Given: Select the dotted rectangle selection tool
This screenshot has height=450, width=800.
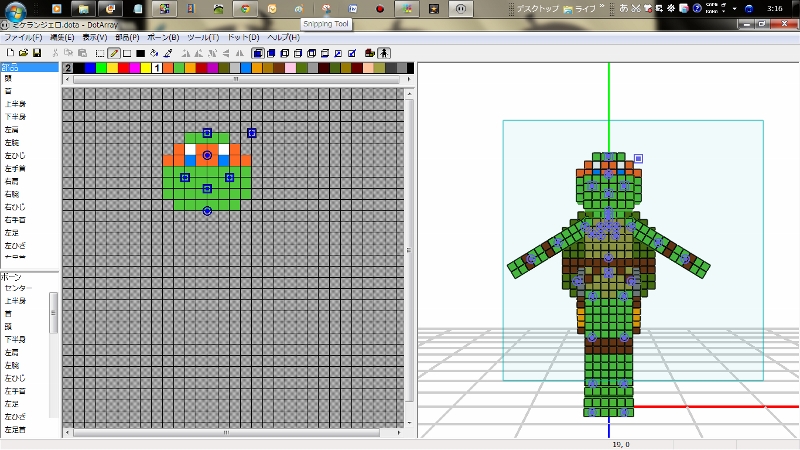Looking at the screenshot, I should pos(100,53).
